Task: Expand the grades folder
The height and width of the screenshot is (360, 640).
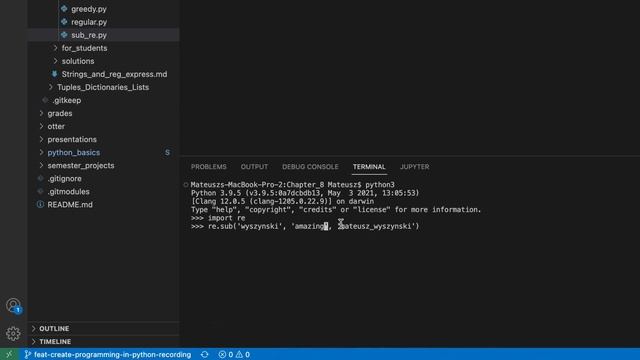Action: pyautogui.click(x=41, y=113)
